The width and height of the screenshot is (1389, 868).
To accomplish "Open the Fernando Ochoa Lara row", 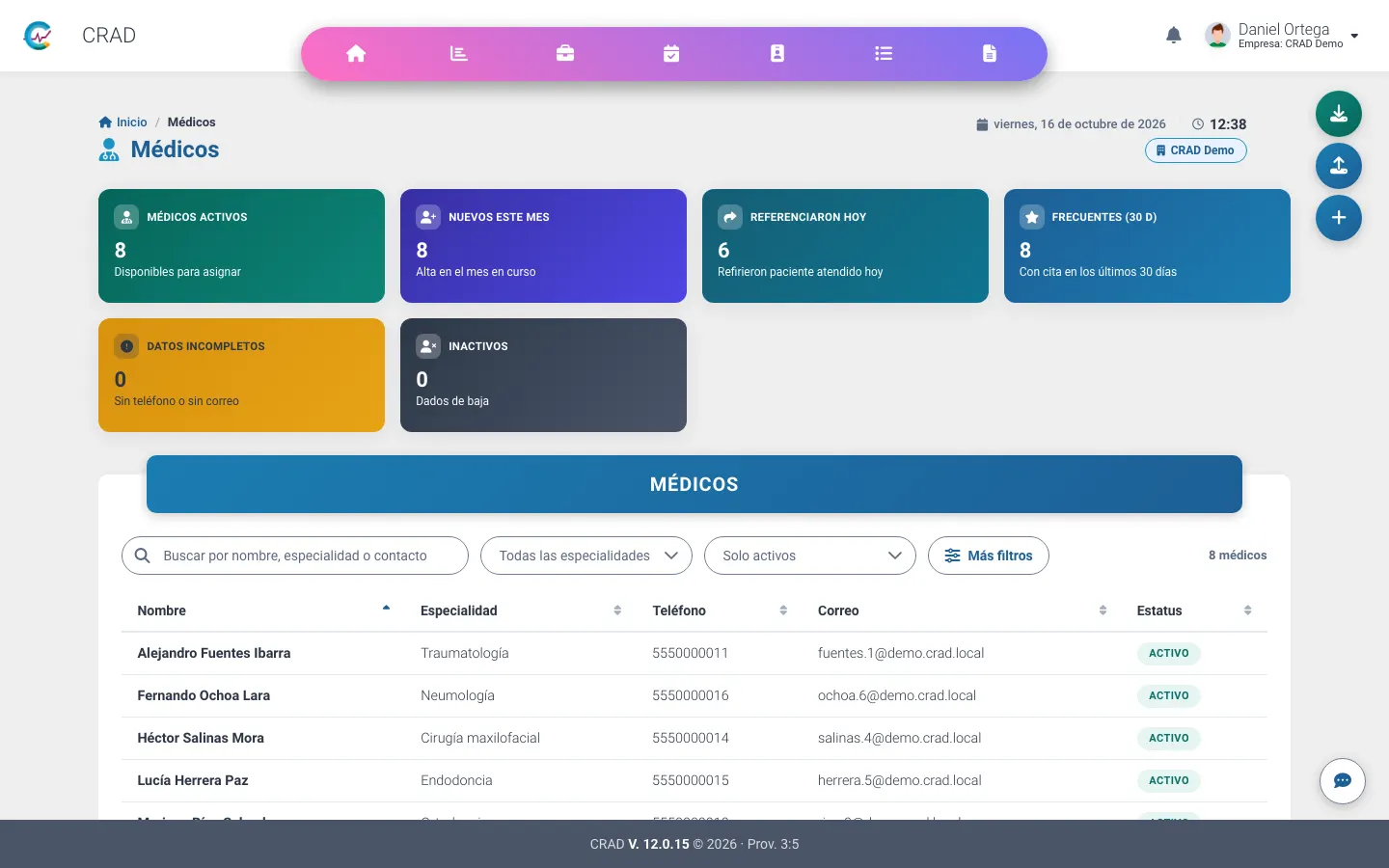I will pyautogui.click(x=694, y=695).
